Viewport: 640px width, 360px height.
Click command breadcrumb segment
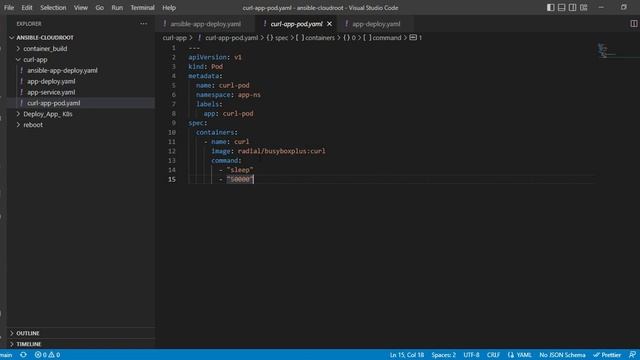click(x=382, y=38)
